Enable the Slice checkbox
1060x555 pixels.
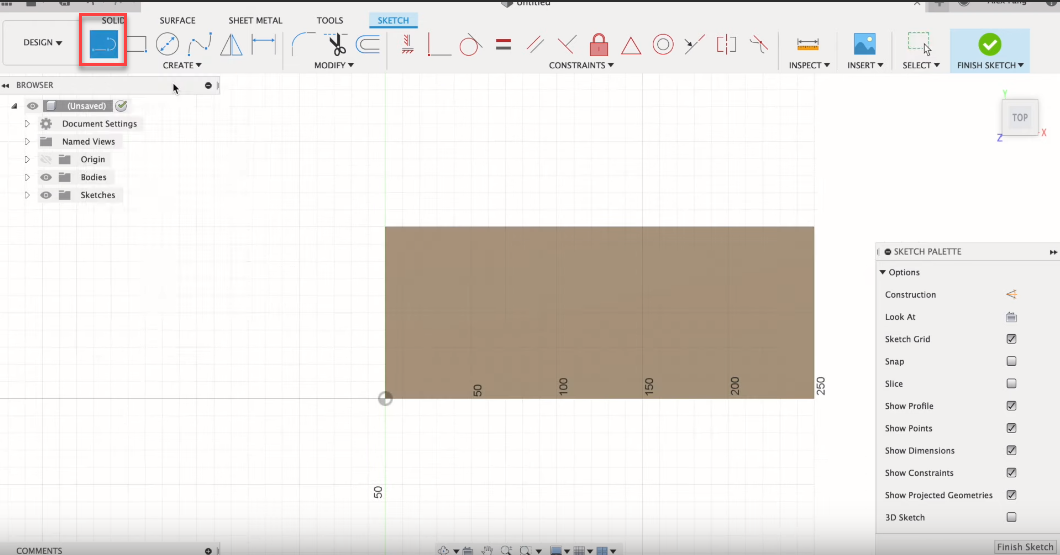pyautogui.click(x=1011, y=384)
